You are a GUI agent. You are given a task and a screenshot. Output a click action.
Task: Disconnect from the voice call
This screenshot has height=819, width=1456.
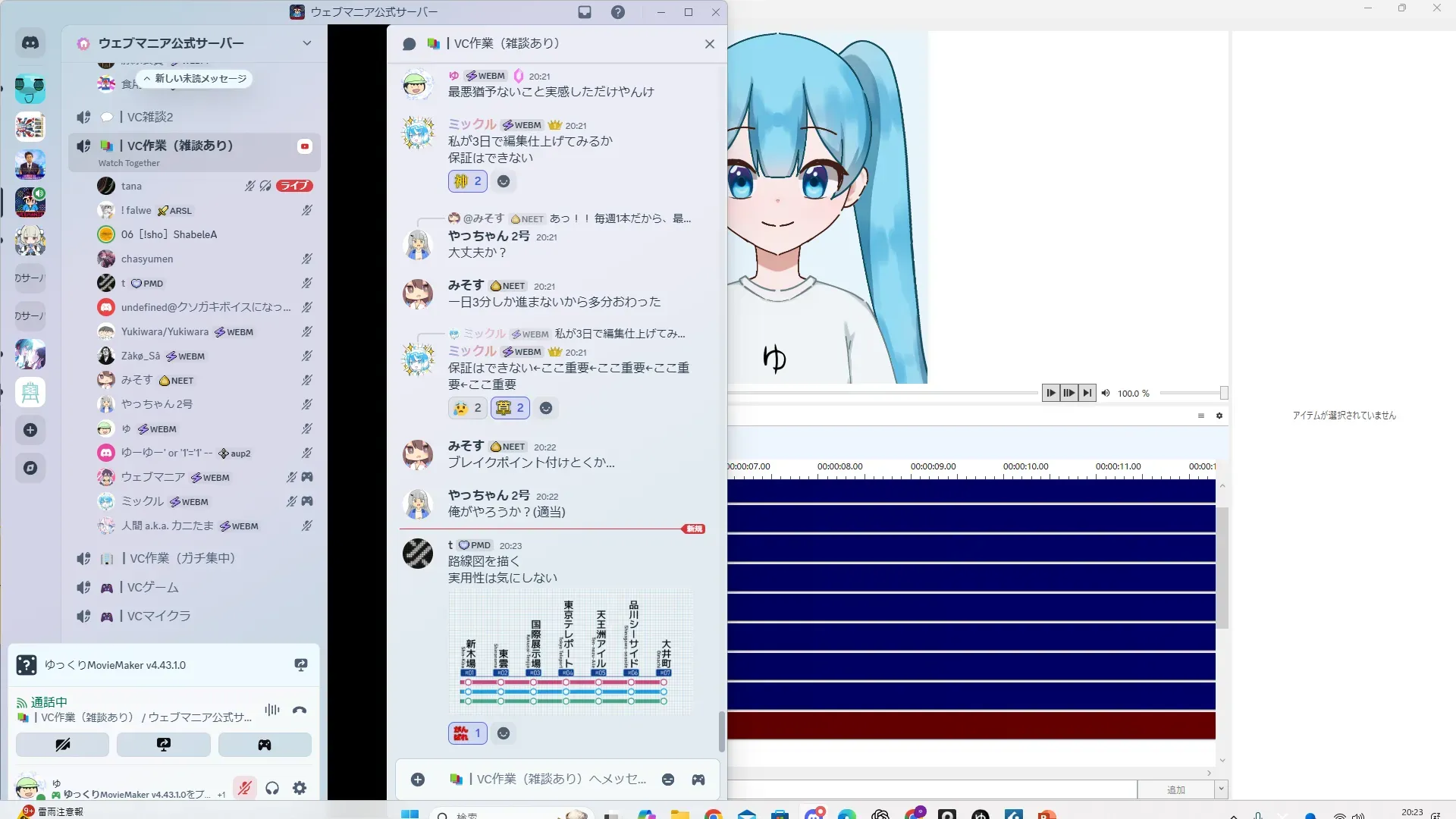pyautogui.click(x=300, y=711)
